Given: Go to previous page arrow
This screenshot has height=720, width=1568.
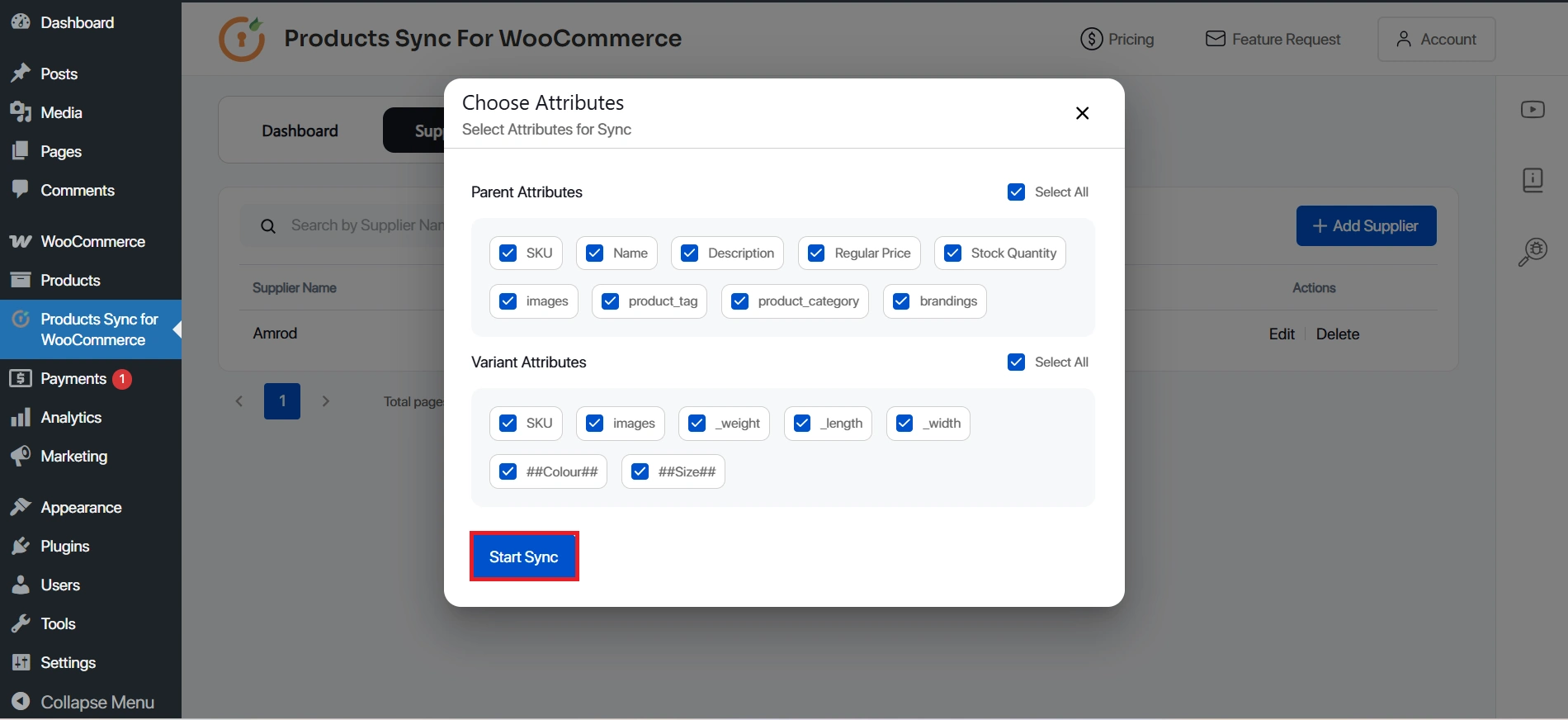Looking at the screenshot, I should pos(239,401).
